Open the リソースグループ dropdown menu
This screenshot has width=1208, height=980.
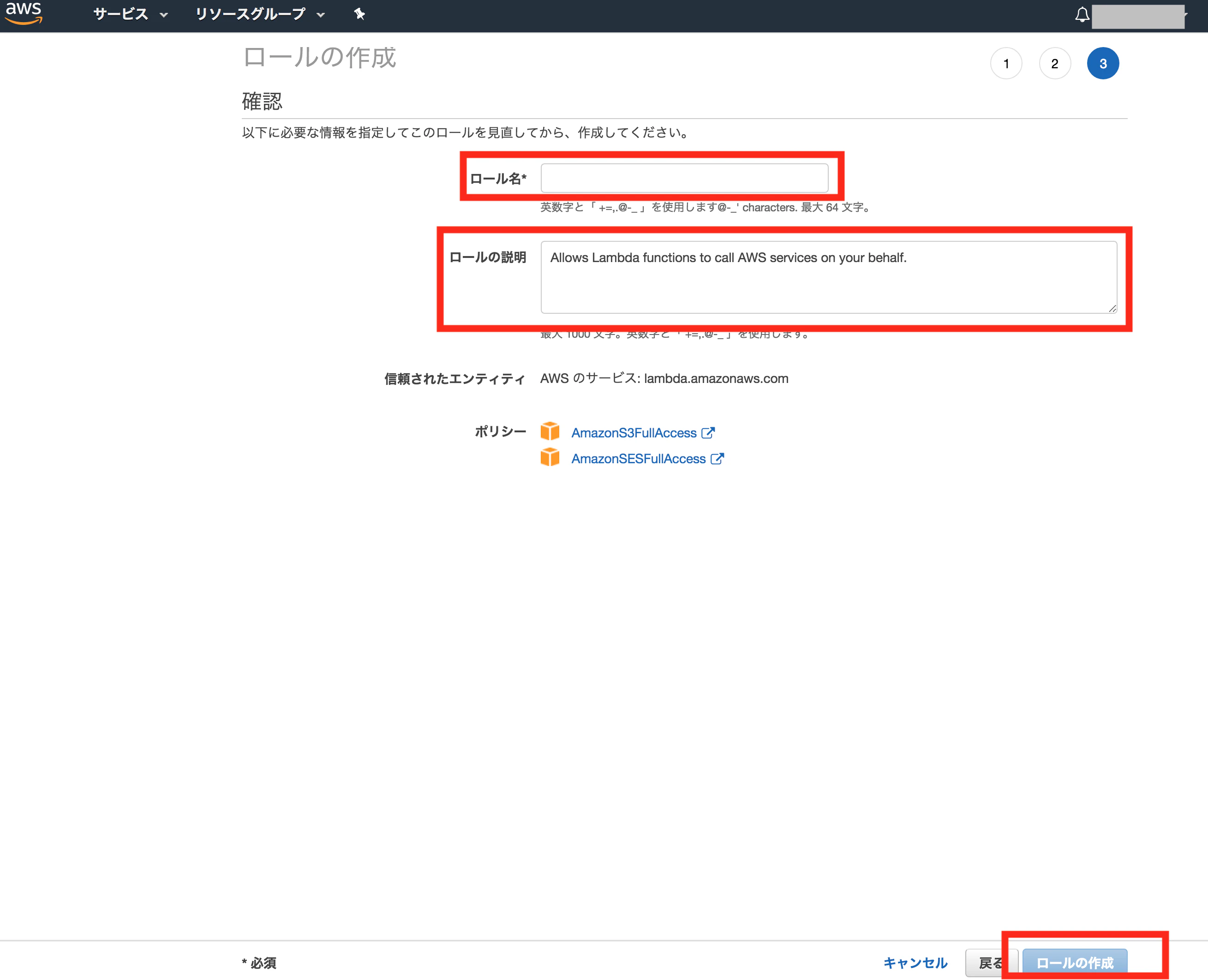(x=260, y=14)
